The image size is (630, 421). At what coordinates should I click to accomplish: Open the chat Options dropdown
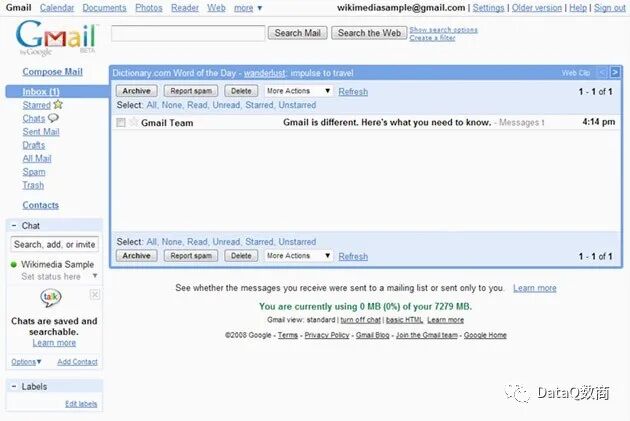point(26,362)
